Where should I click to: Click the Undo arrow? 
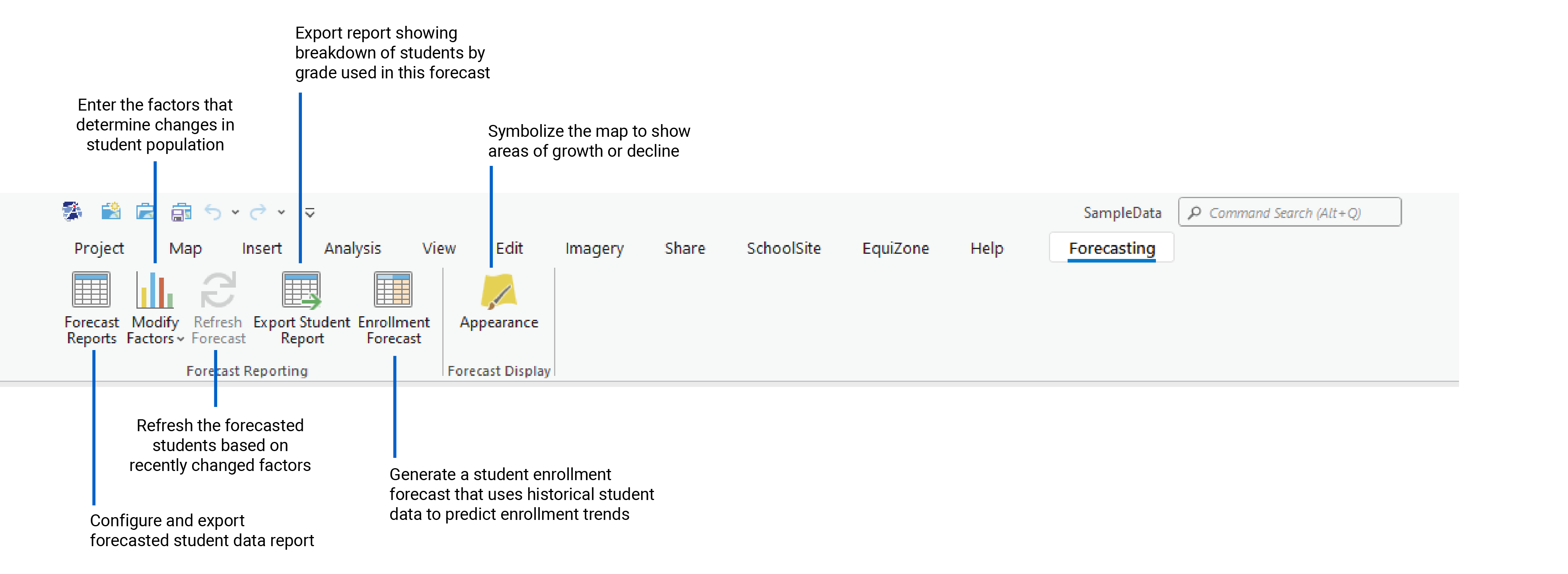(212, 212)
